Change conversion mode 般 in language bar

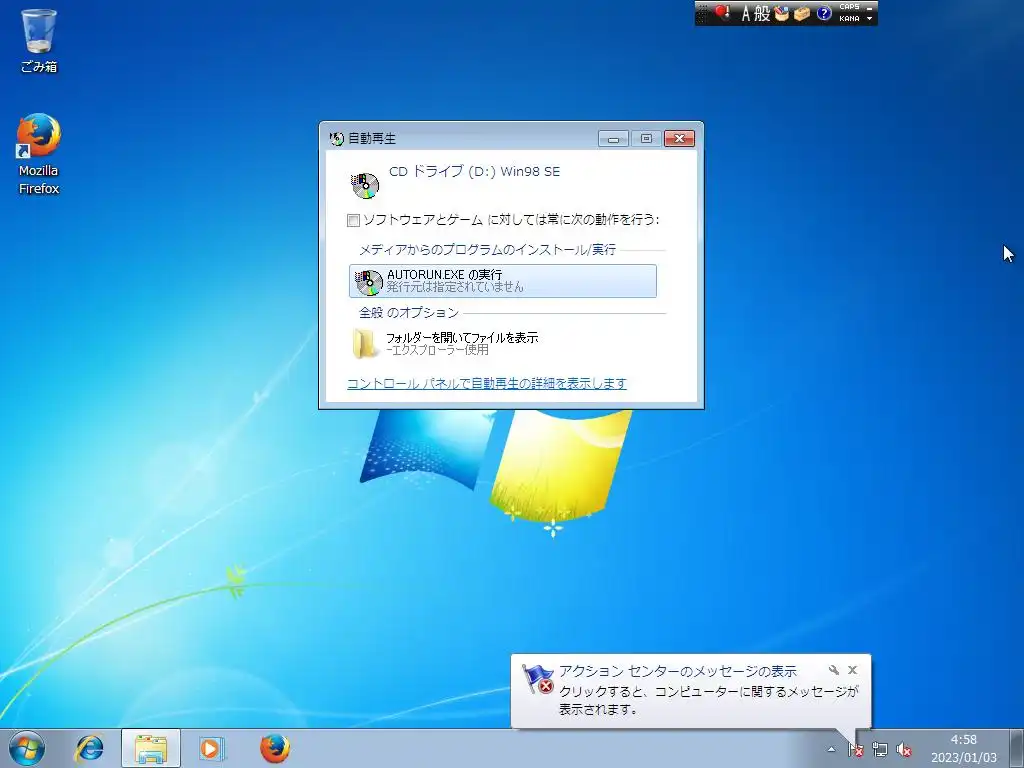coord(762,13)
